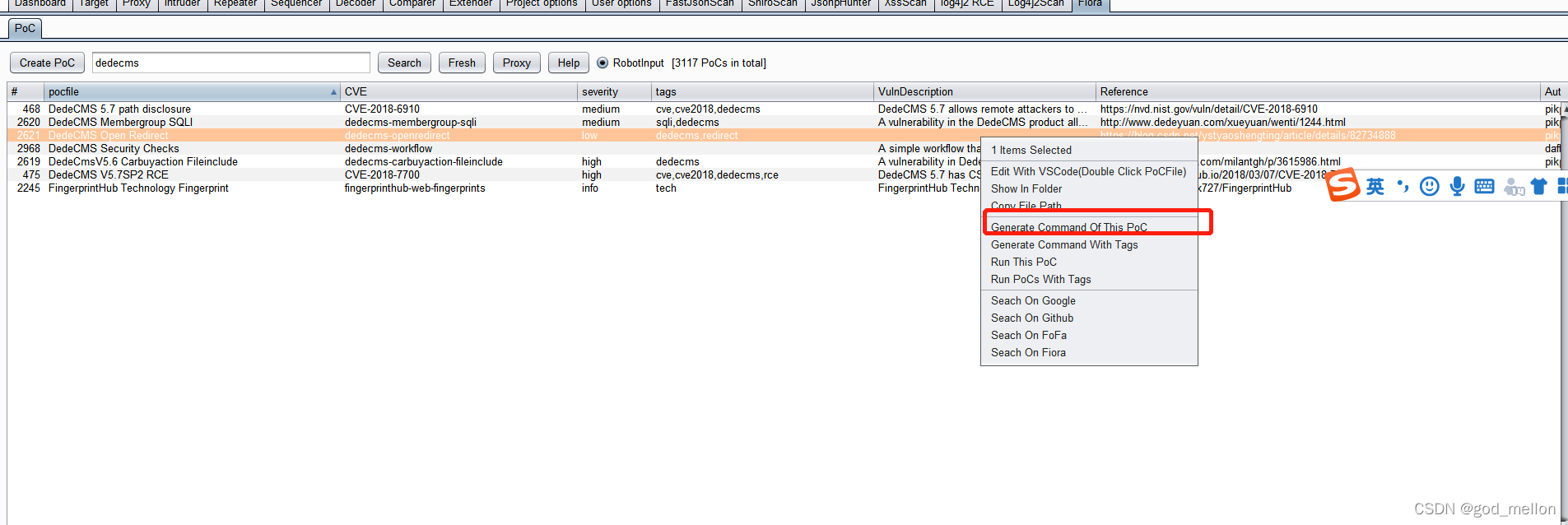Choose Seach On FoFa
Viewport: 1568px width, 525px height.
1088,335
